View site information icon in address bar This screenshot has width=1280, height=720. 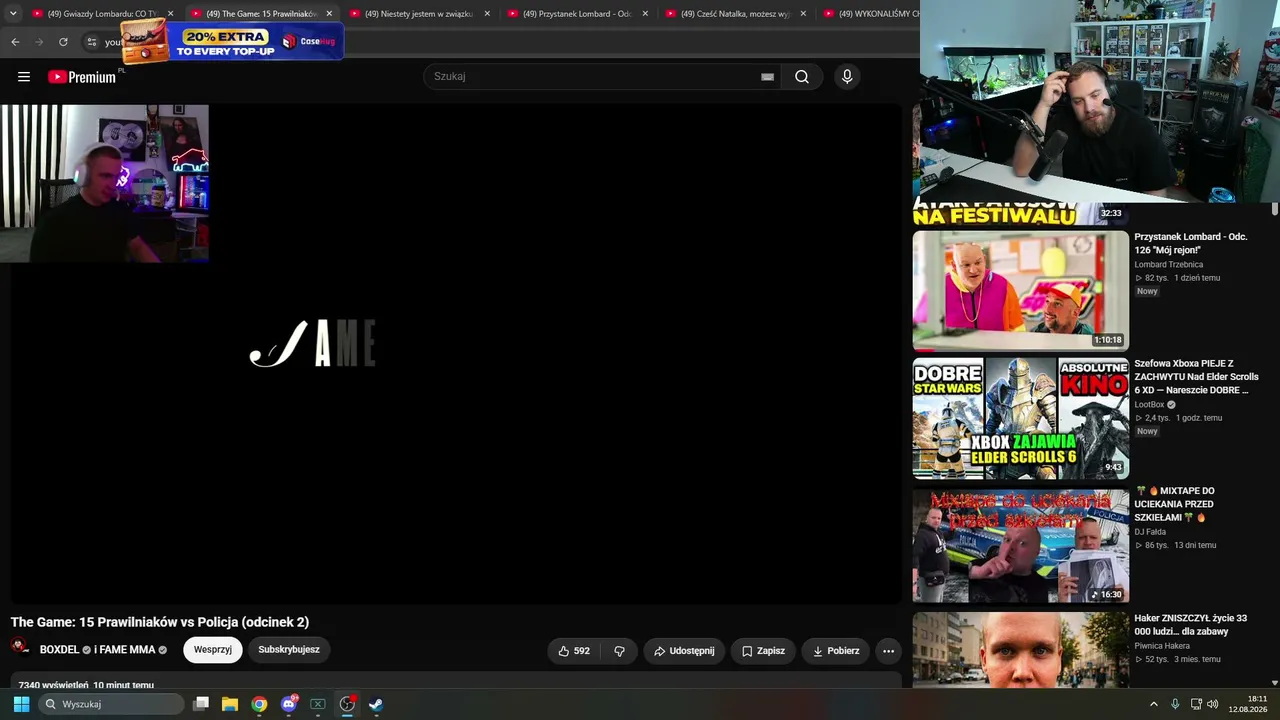point(91,42)
